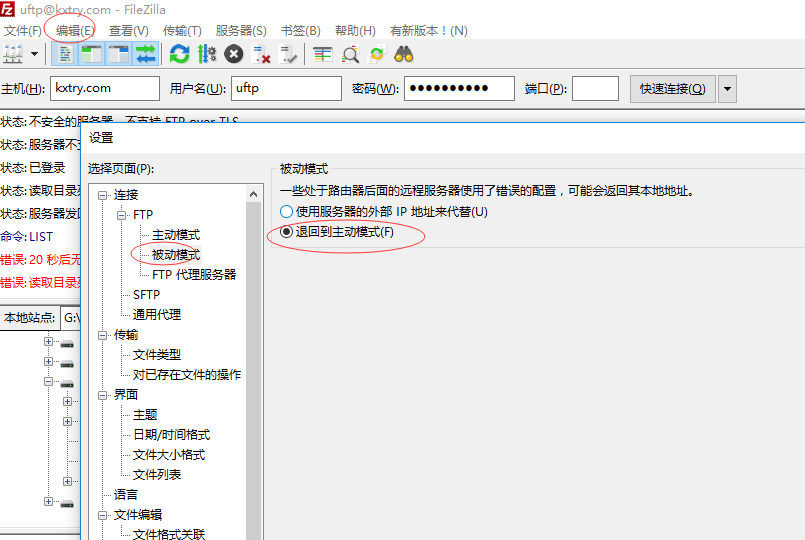Select SFTP settings page
The image size is (805, 540).
click(146, 295)
